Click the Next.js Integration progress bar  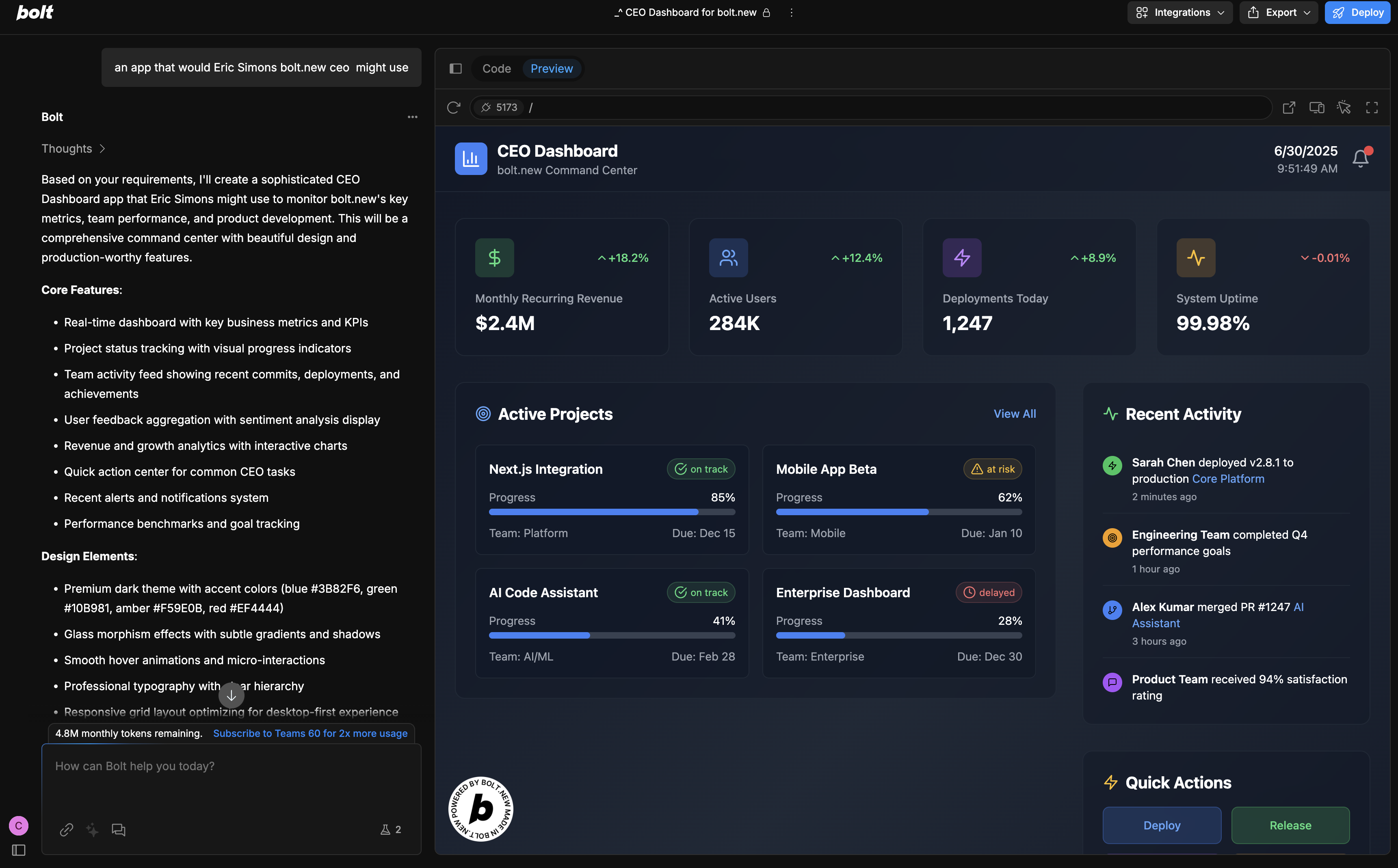coord(612,512)
